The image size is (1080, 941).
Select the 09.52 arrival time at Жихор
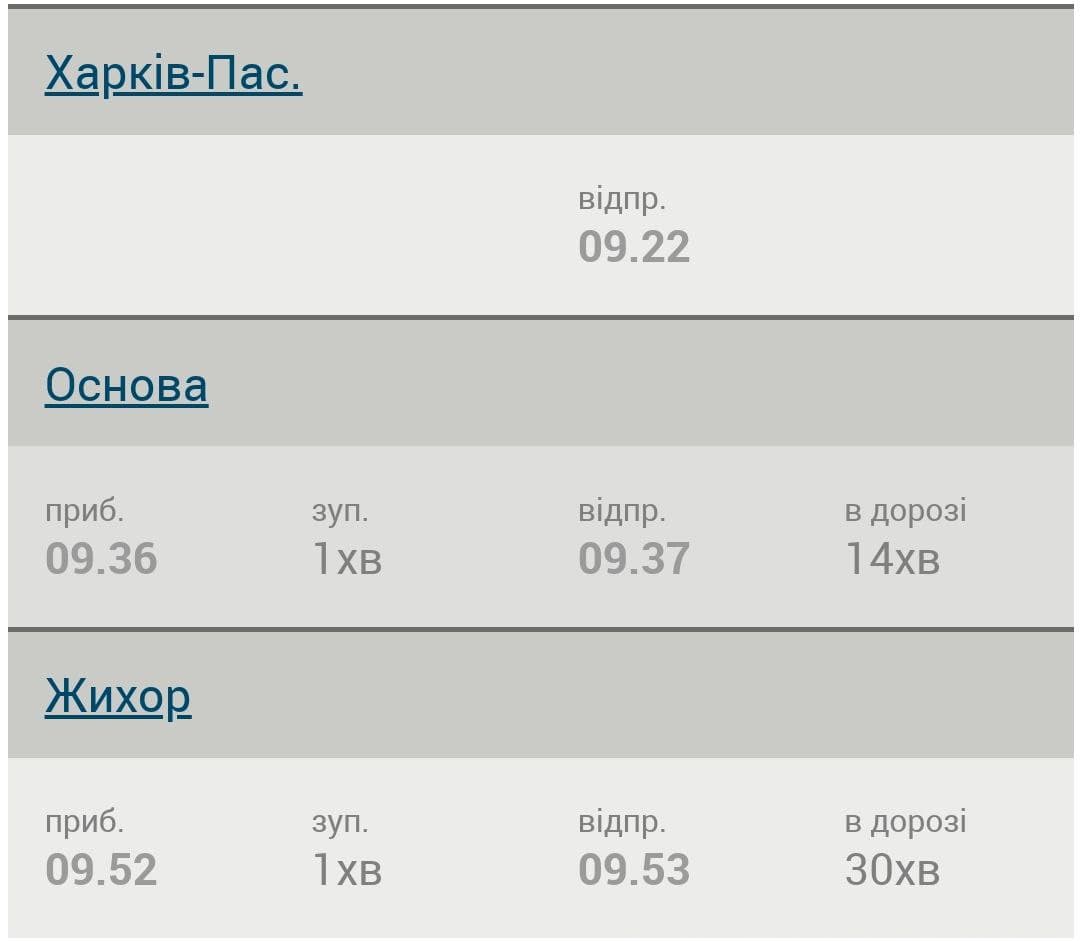click(x=101, y=869)
